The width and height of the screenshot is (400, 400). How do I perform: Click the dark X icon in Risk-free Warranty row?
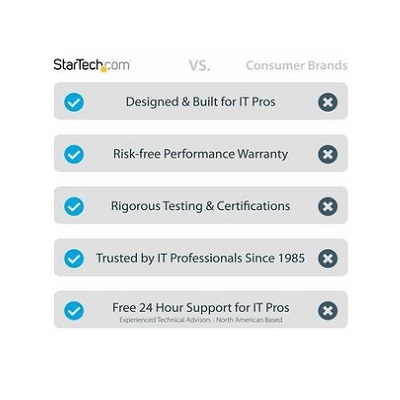point(328,154)
